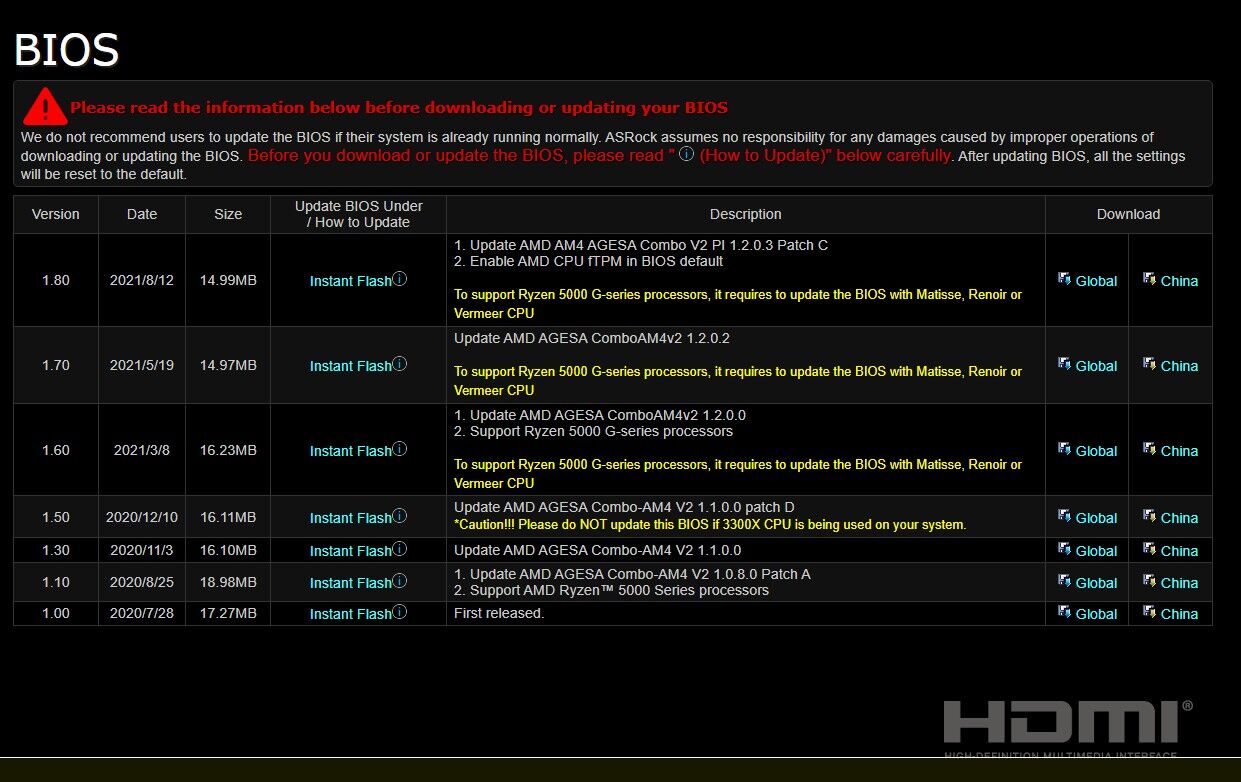Click the date 2020/11/3 cell
Image resolution: width=1241 pixels, height=782 pixels.
click(x=142, y=550)
